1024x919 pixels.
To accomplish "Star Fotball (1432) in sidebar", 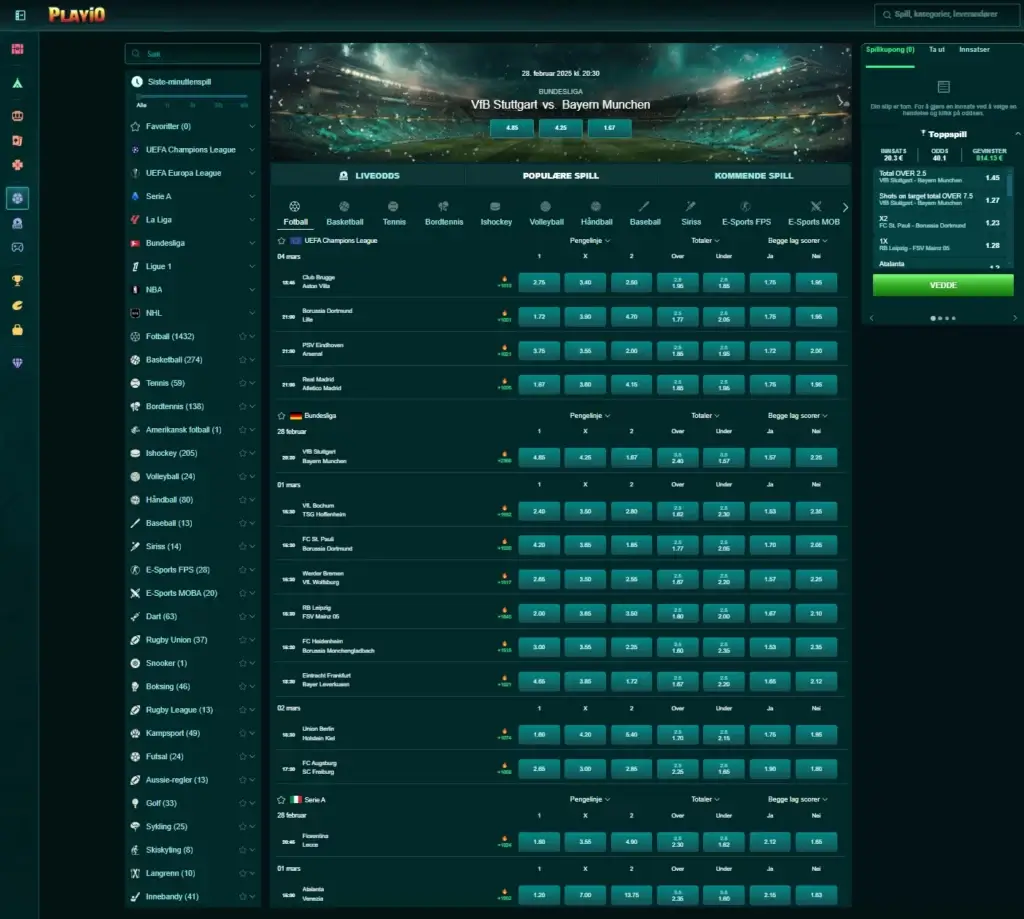I will pyautogui.click(x=243, y=336).
